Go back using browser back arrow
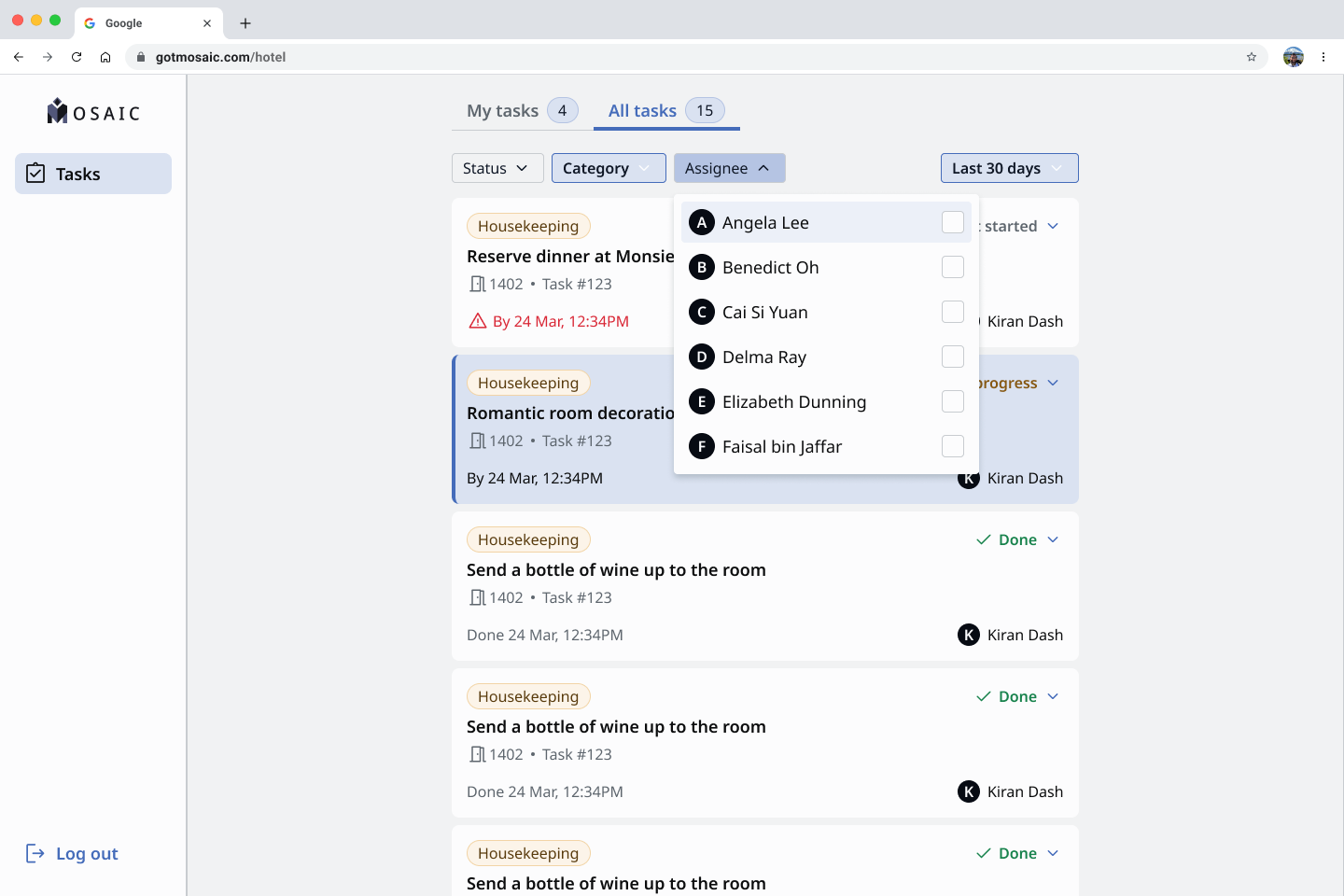 point(19,57)
